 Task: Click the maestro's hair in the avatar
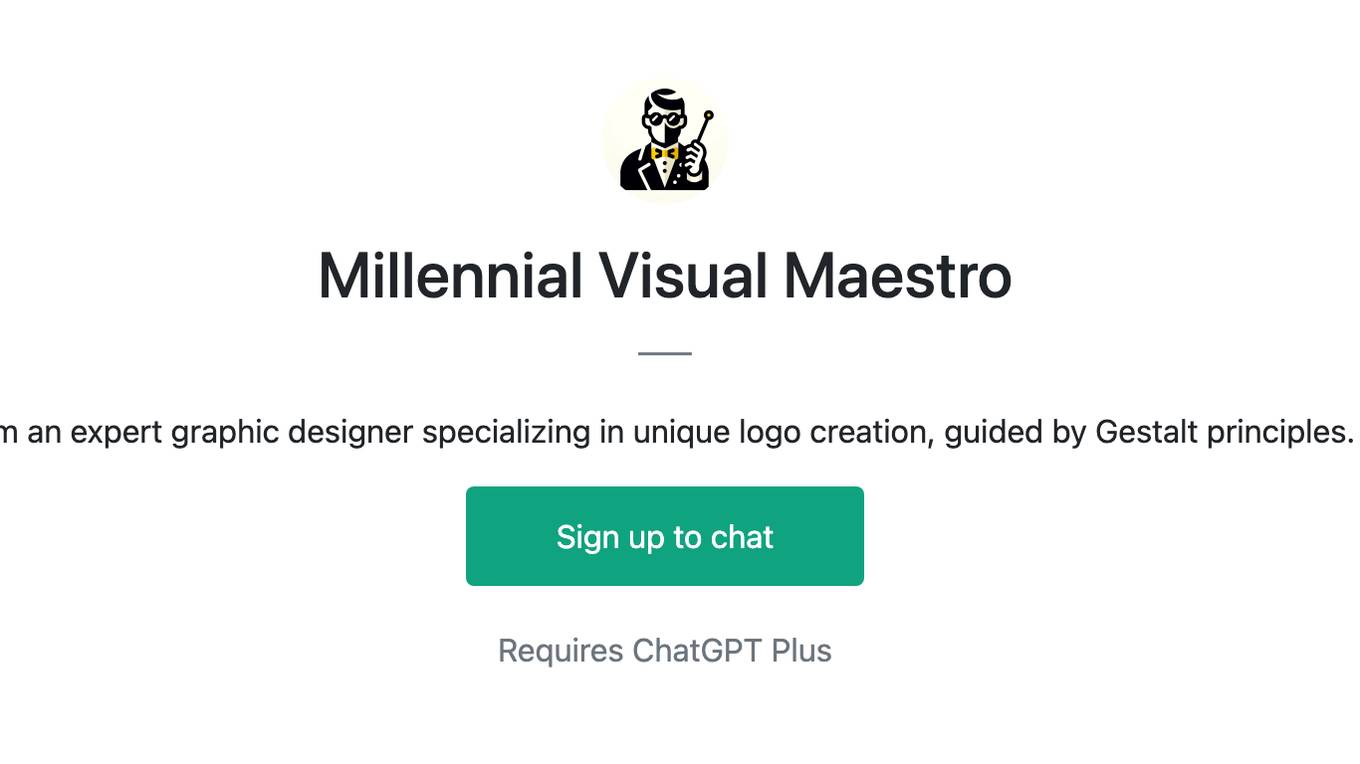[x=662, y=99]
